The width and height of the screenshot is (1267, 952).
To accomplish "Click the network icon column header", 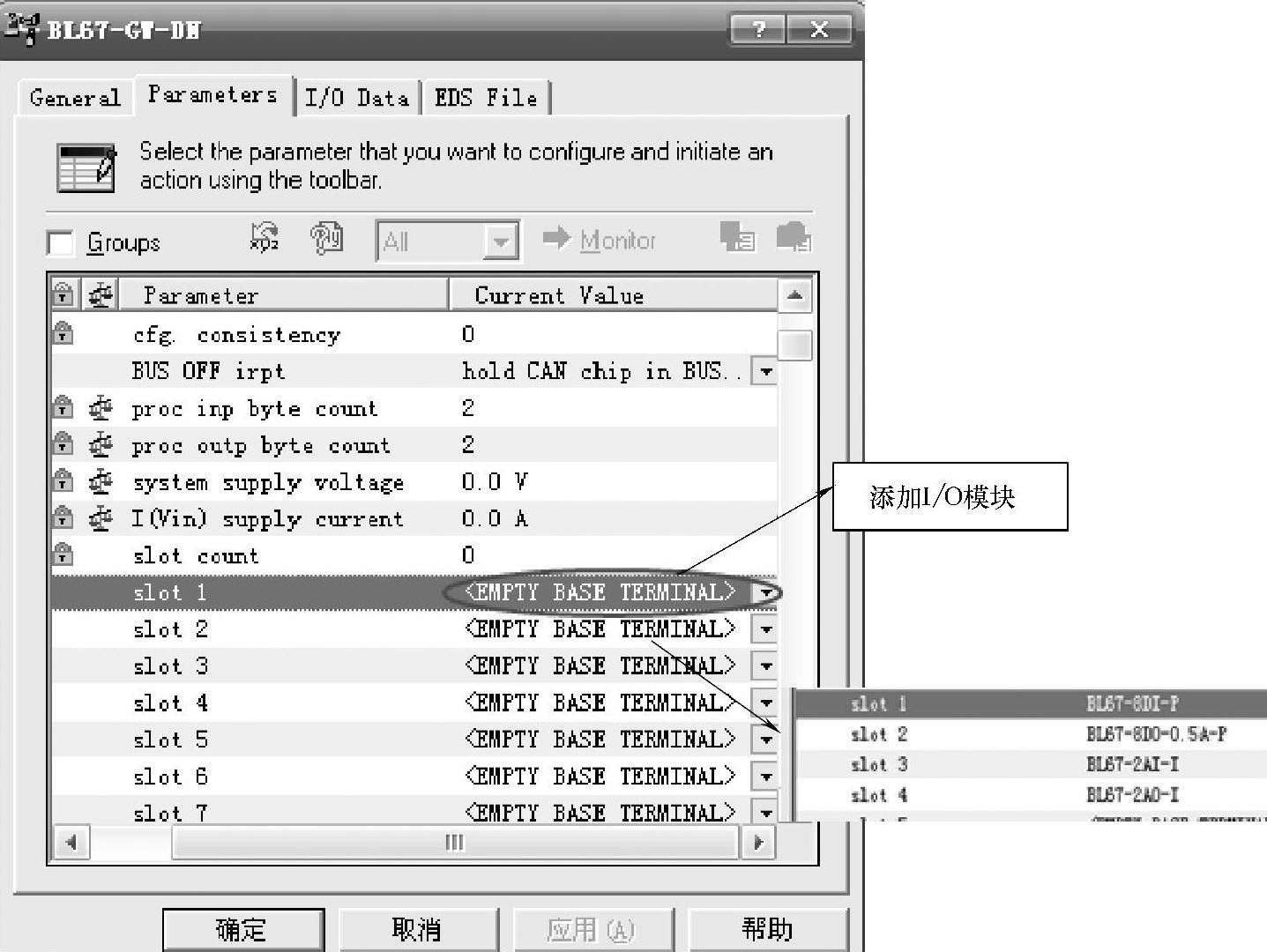I will (x=101, y=294).
